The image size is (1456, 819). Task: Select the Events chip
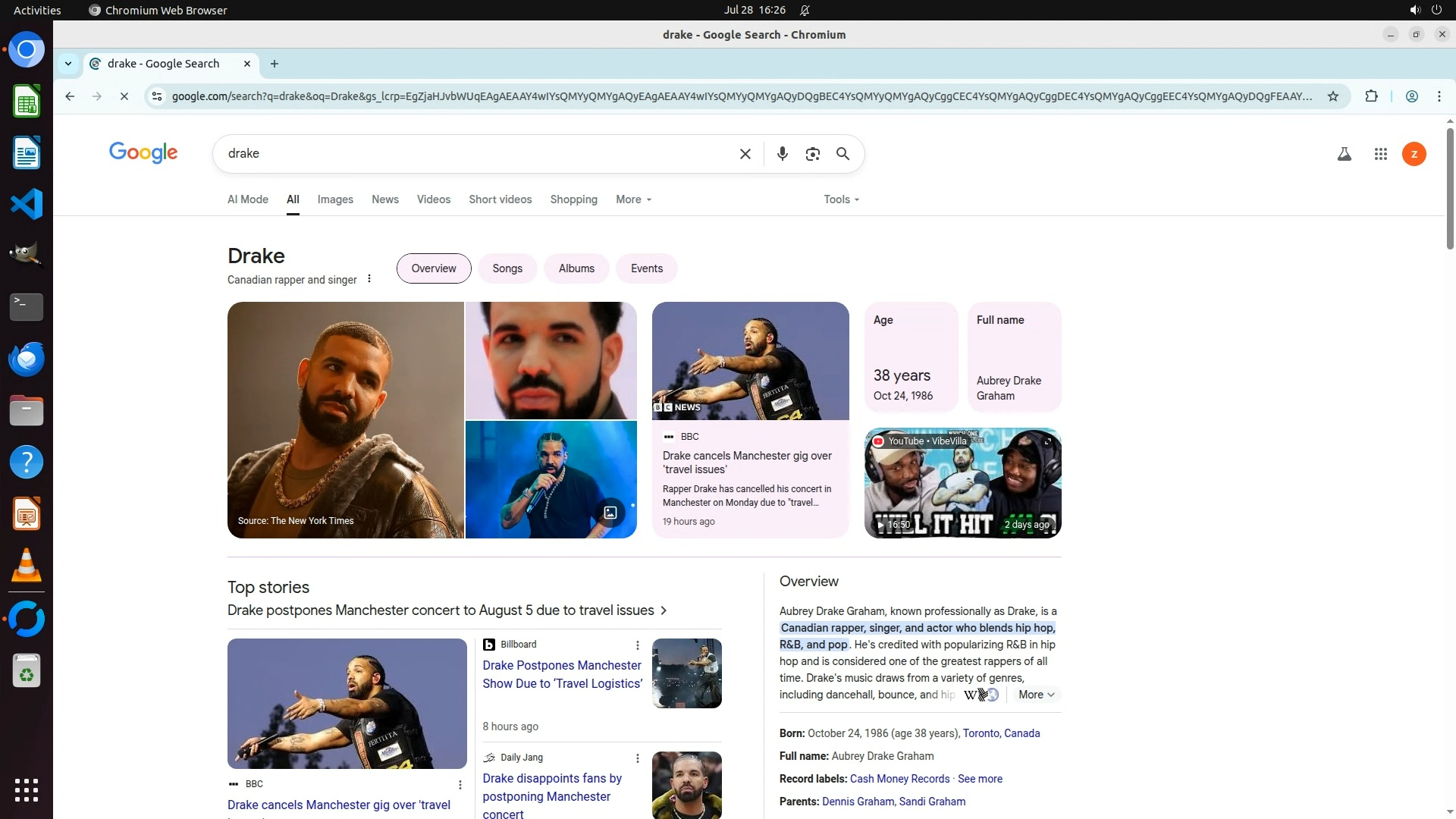(x=646, y=268)
